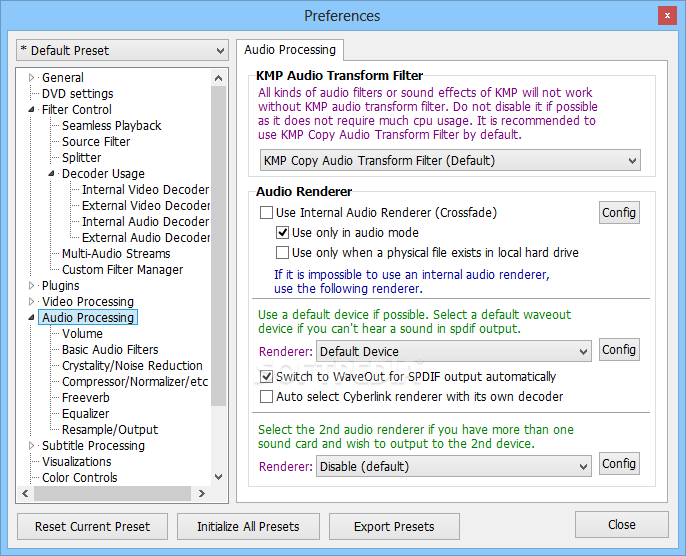Select Compressor/Normalizer/etc tree item

[x=135, y=381]
